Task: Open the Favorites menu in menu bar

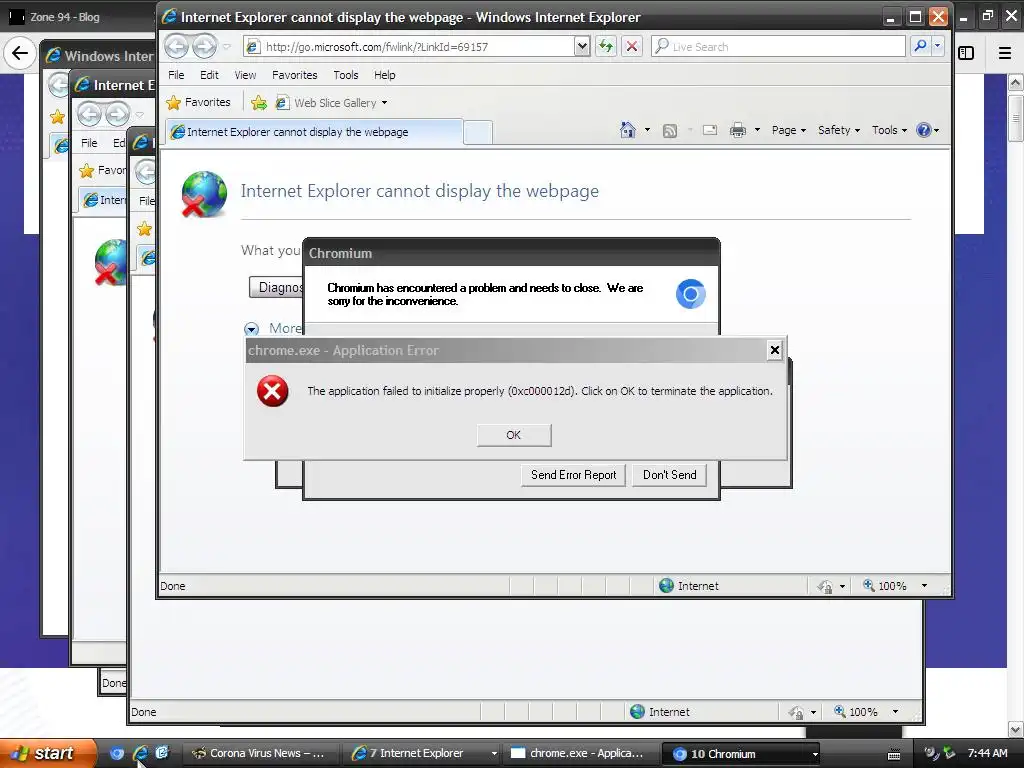Action: (x=295, y=75)
